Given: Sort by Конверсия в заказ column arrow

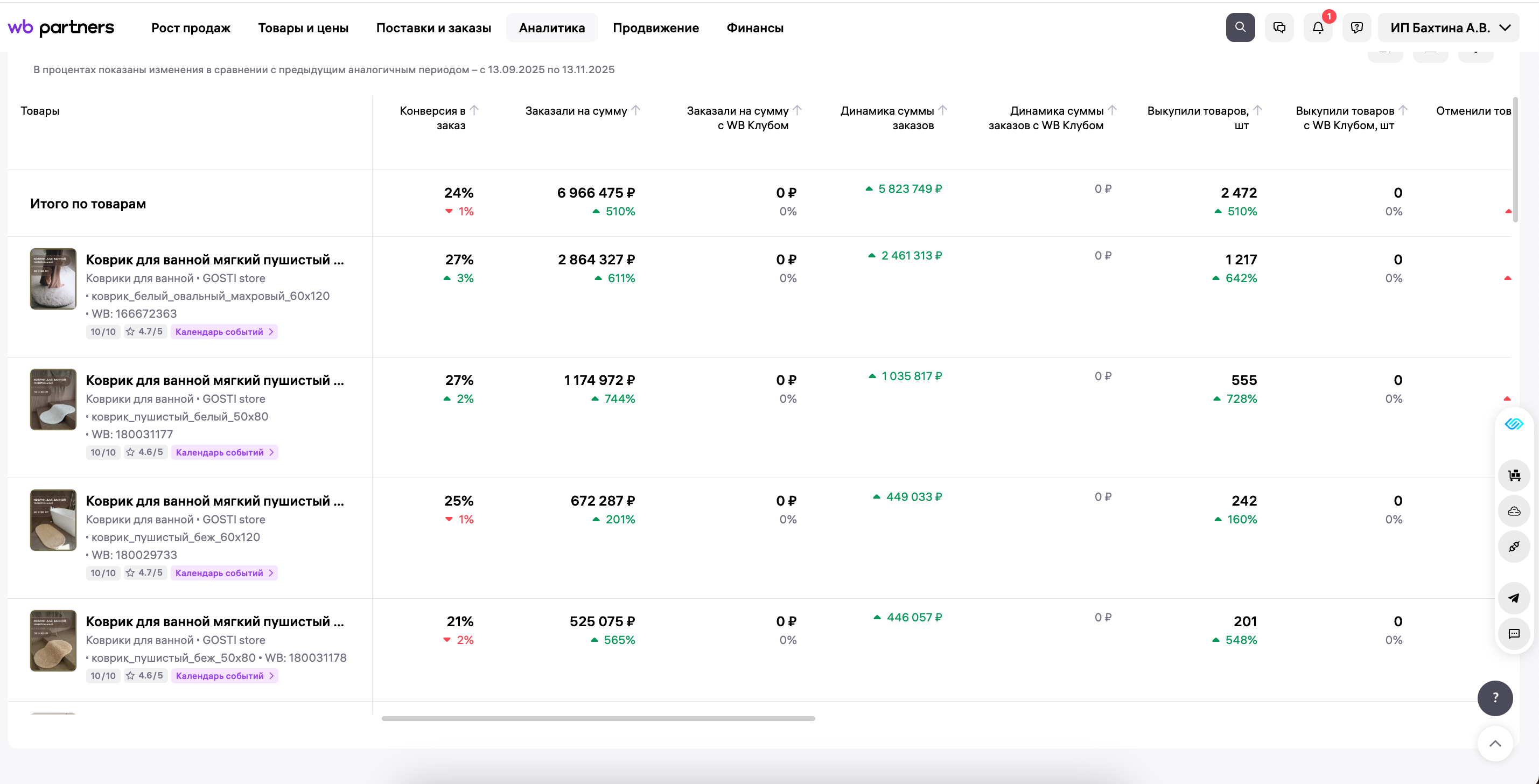Looking at the screenshot, I should 474,110.
